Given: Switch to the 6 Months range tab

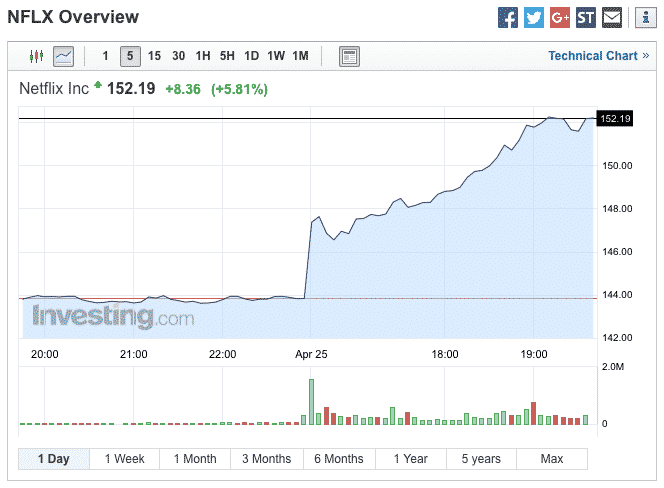Looking at the screenshot, I should point(339,459).
